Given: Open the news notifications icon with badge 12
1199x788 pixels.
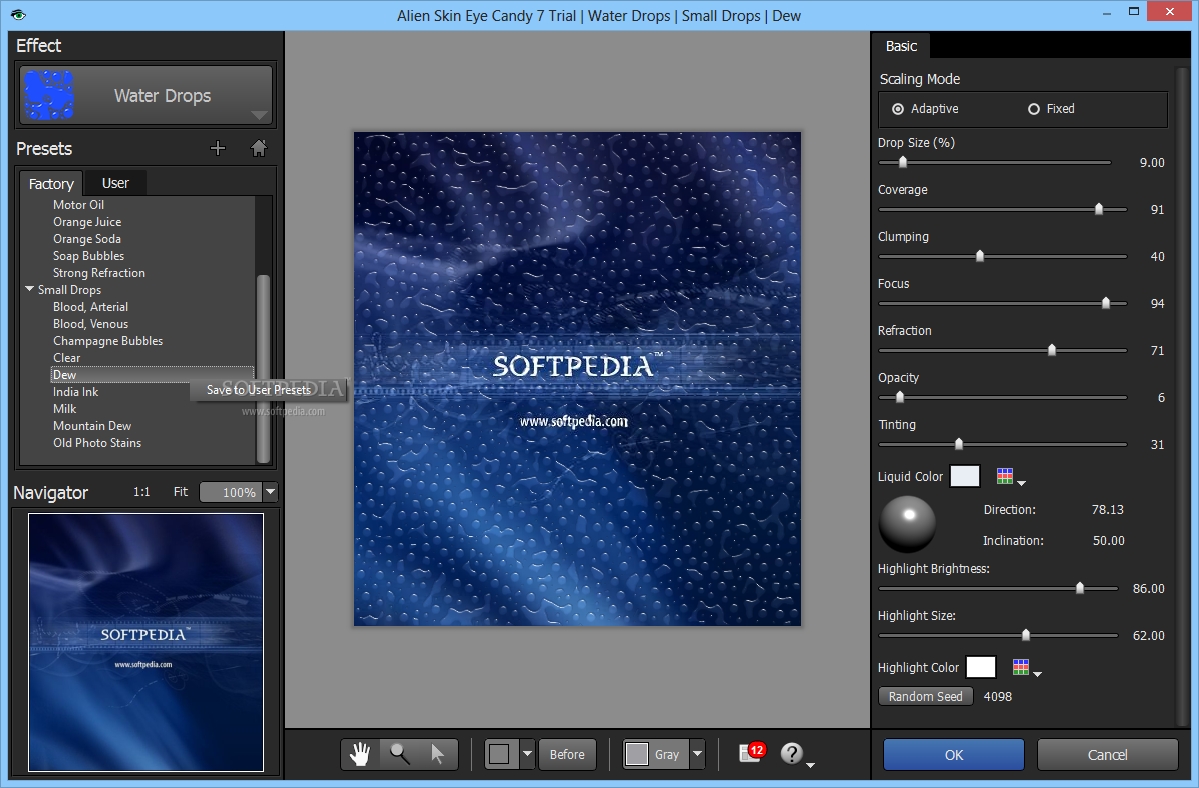Looking at the screenshot, I should point(752,753).
